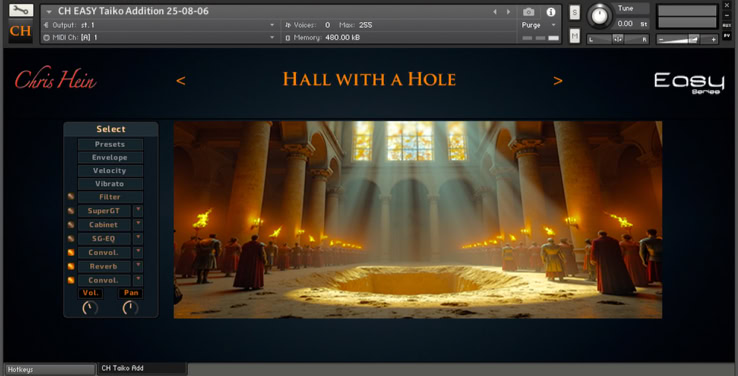Open snapshot view with camera icon

(529, 12)
